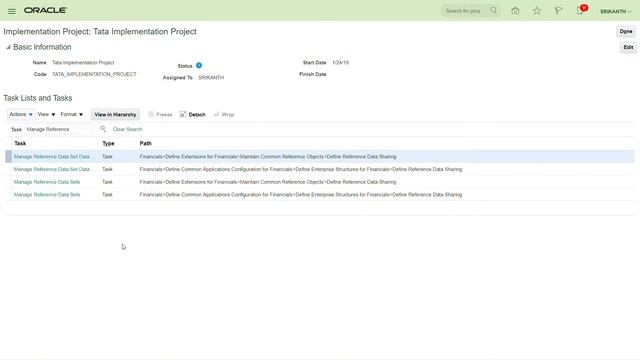Open first Manage Reference Data Set Data task

coord(54,156)
